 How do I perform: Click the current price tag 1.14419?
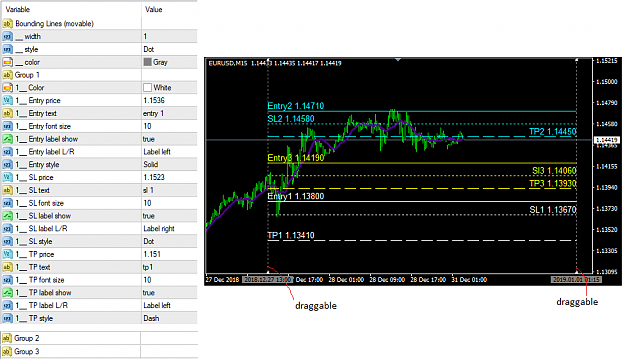click(606, 140)
